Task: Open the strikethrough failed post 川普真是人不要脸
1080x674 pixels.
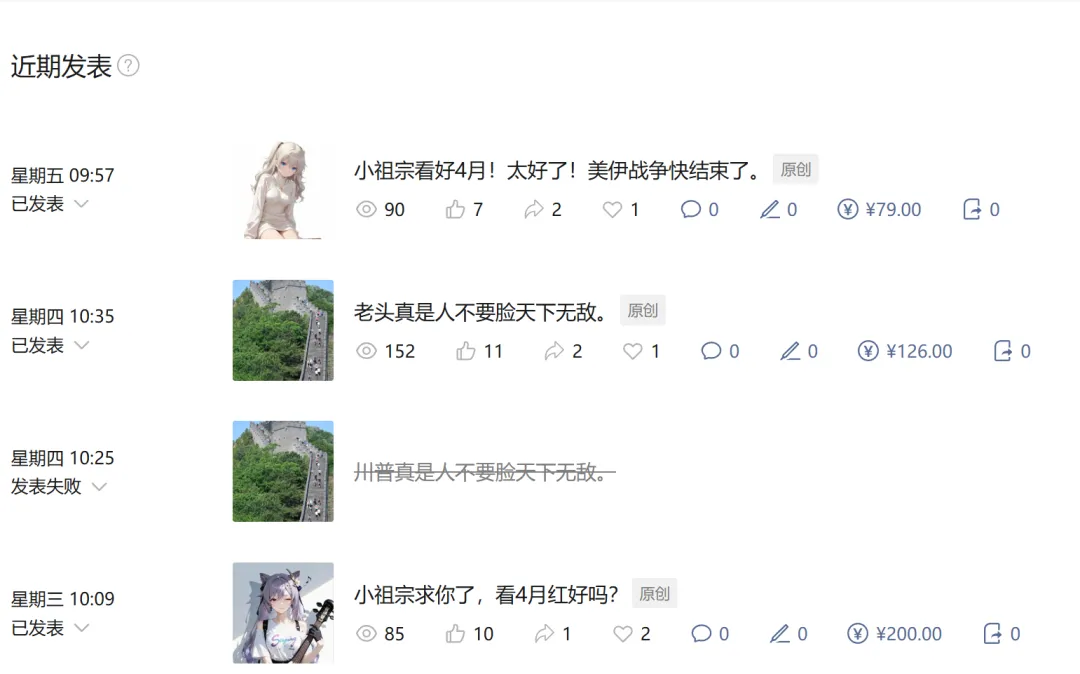Action: pyautogui.click(x=485, y=472)
